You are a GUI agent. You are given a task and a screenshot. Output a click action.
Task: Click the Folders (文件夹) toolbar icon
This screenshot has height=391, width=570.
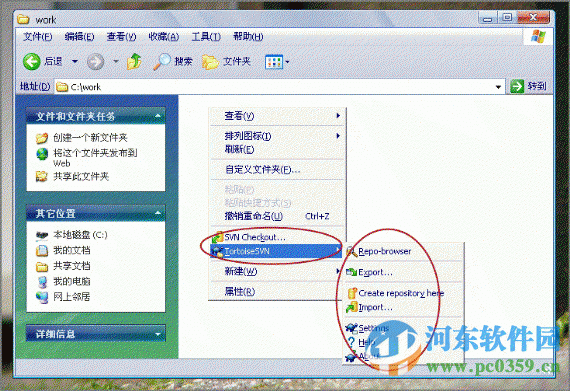pos(210,62)
